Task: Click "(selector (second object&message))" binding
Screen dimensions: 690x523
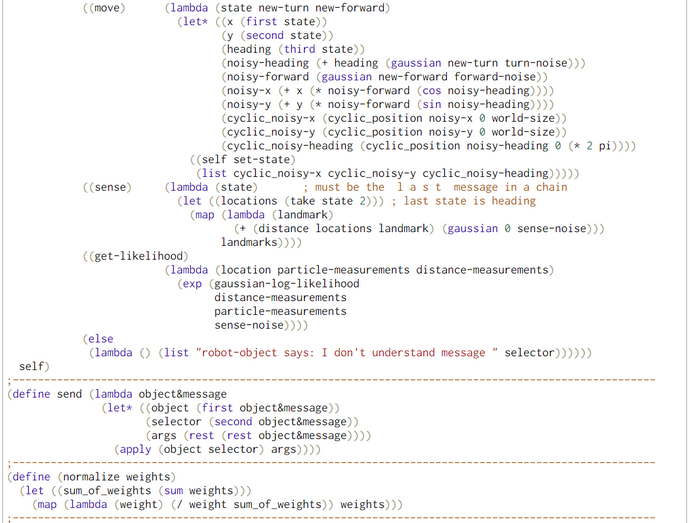Action: point(252,422)
